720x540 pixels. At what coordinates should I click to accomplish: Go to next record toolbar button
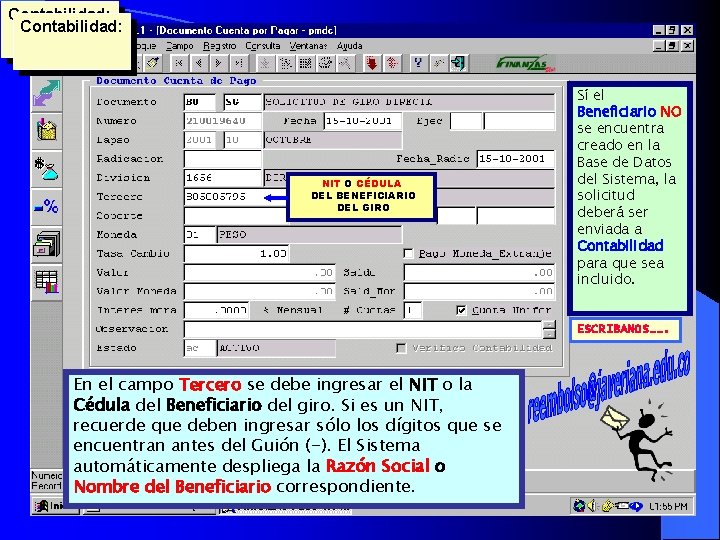tap(219, 63)
